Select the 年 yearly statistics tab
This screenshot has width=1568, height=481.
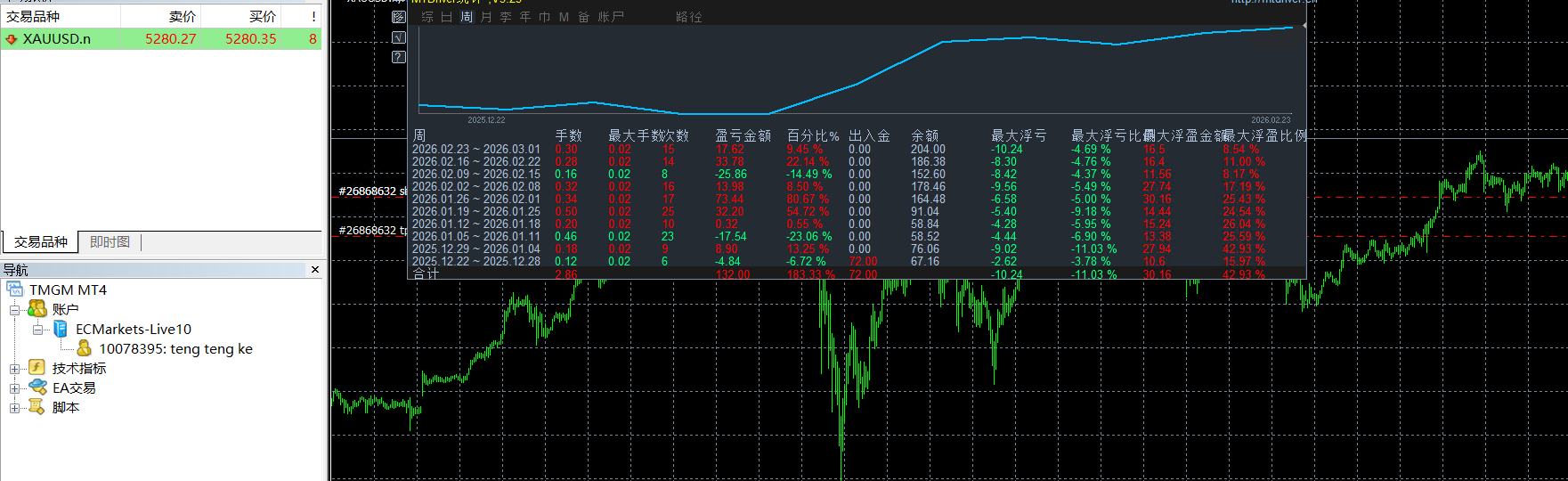pyautogui.click(x=525, y=17)
